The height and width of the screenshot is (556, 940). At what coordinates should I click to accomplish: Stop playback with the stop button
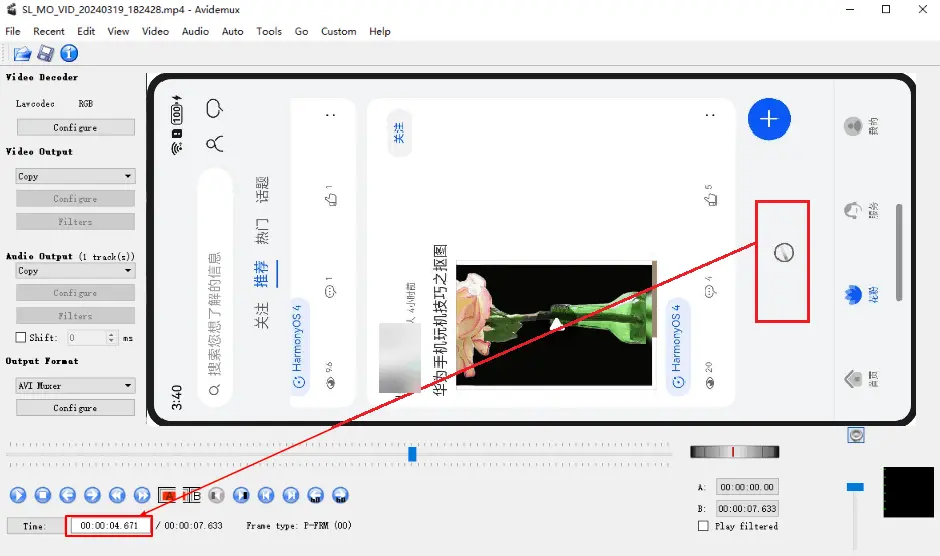(43, 495)
